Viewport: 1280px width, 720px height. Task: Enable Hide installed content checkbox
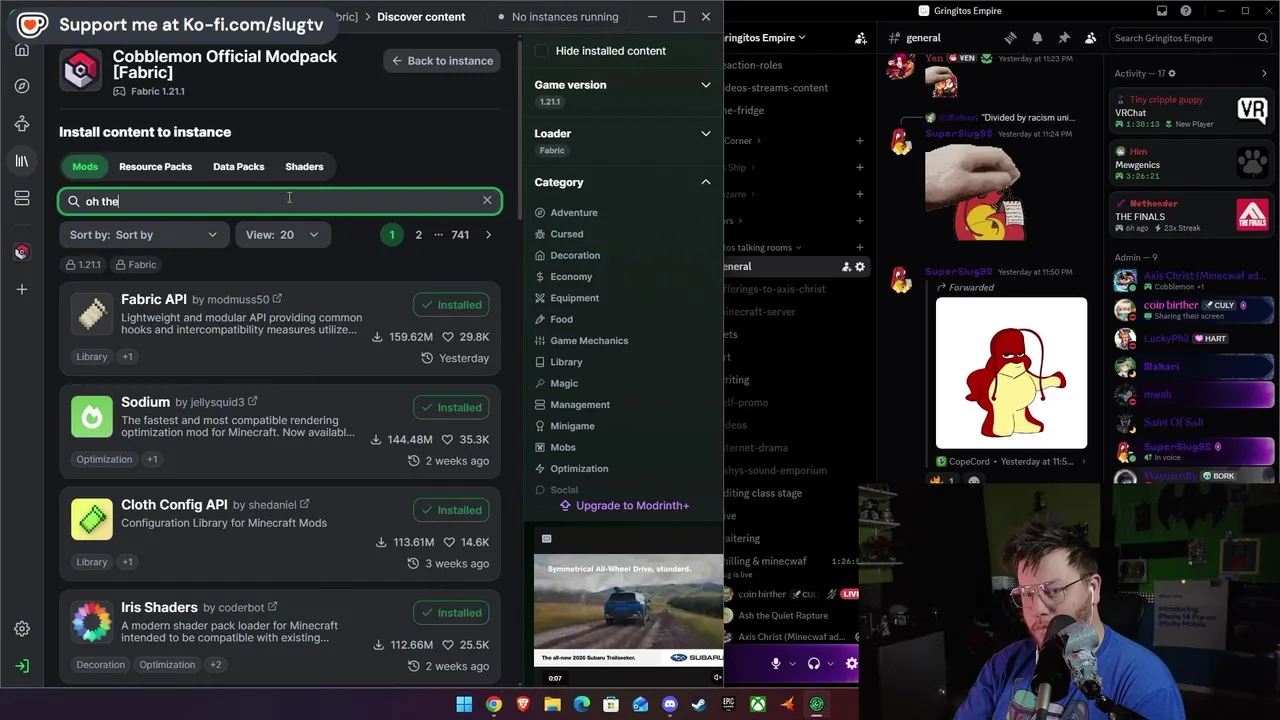tap(541, 51)
